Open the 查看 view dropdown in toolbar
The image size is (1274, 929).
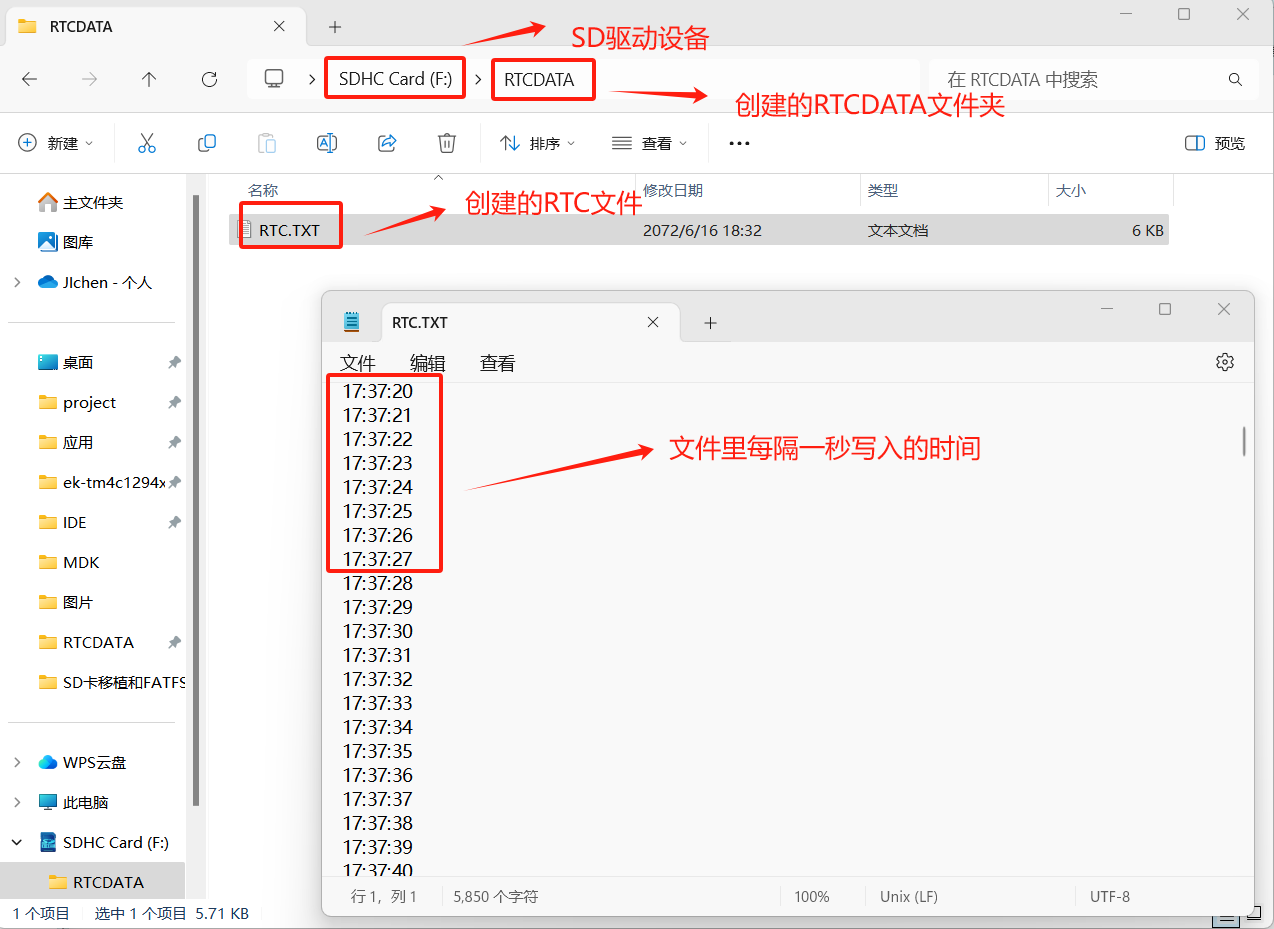point(650,143)
